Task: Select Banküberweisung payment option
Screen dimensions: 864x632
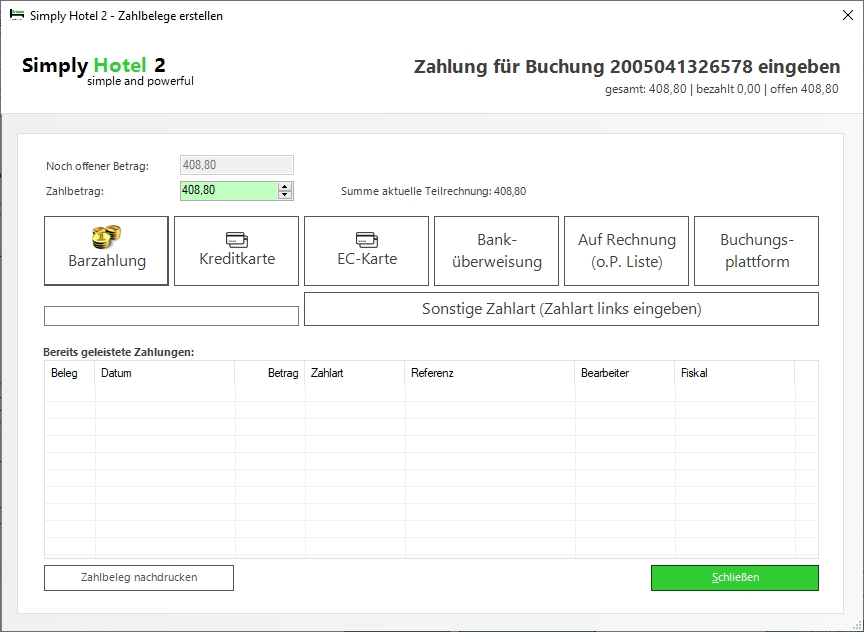Action: [496, 251]
